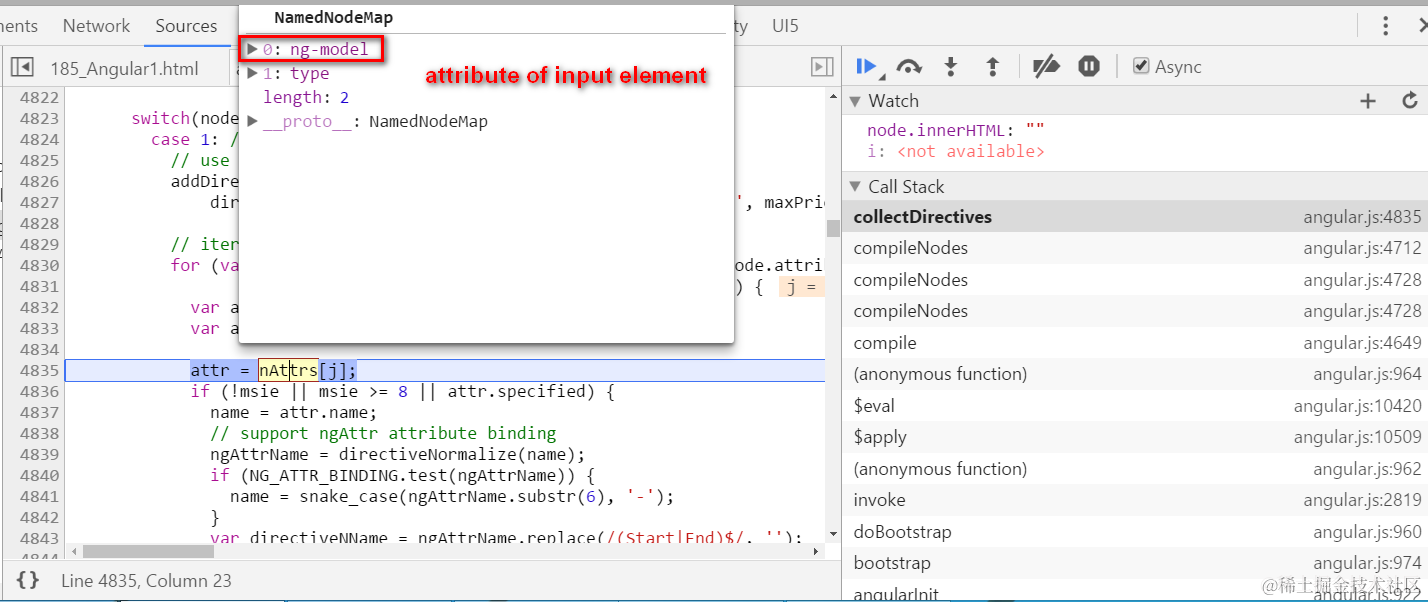Refresh watch expressions
Viewport: 1428px width, 602px height.
1410,101
